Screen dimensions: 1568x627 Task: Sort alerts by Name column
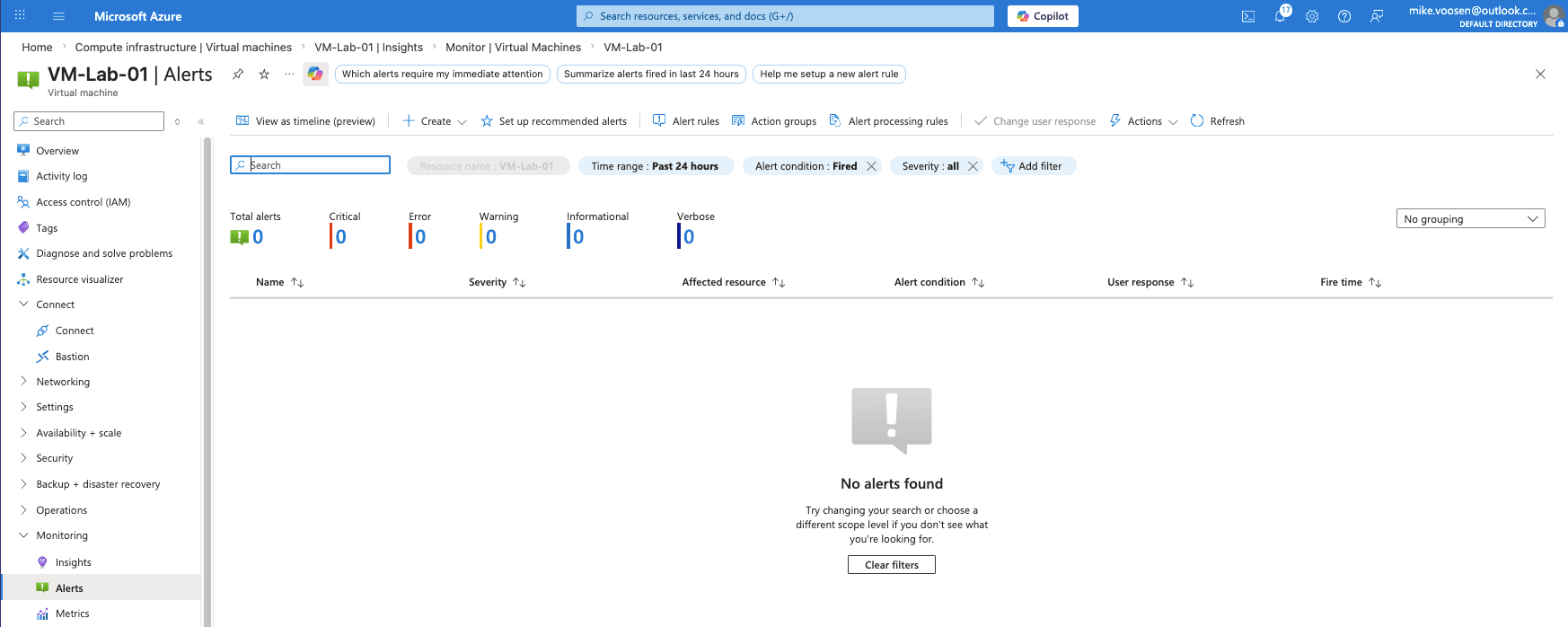tap(280, 282)
